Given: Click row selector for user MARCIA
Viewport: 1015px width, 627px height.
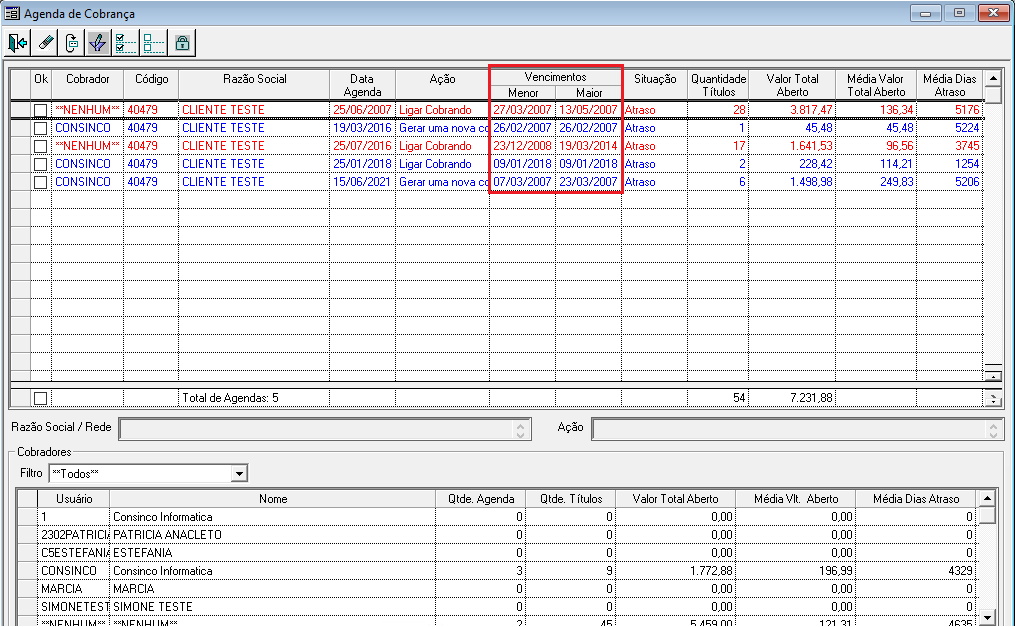Looking at the screenshot, I should coord(27,589).
